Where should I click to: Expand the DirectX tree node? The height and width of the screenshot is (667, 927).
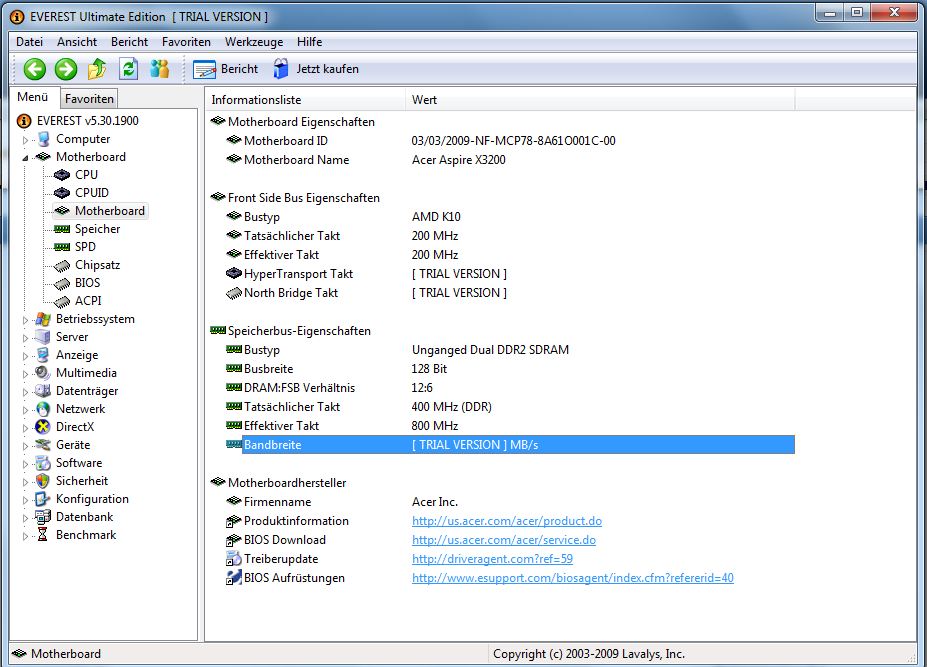(x=25, y=428)
